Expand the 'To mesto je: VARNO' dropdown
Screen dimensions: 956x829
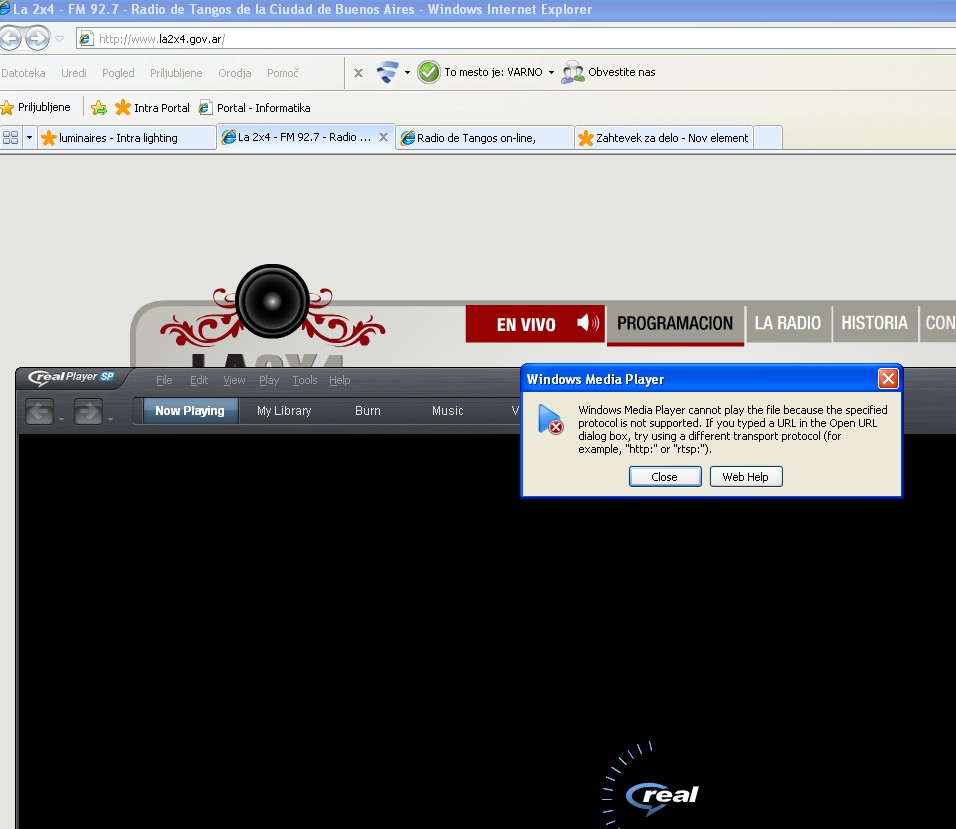(x=551, y=73)
